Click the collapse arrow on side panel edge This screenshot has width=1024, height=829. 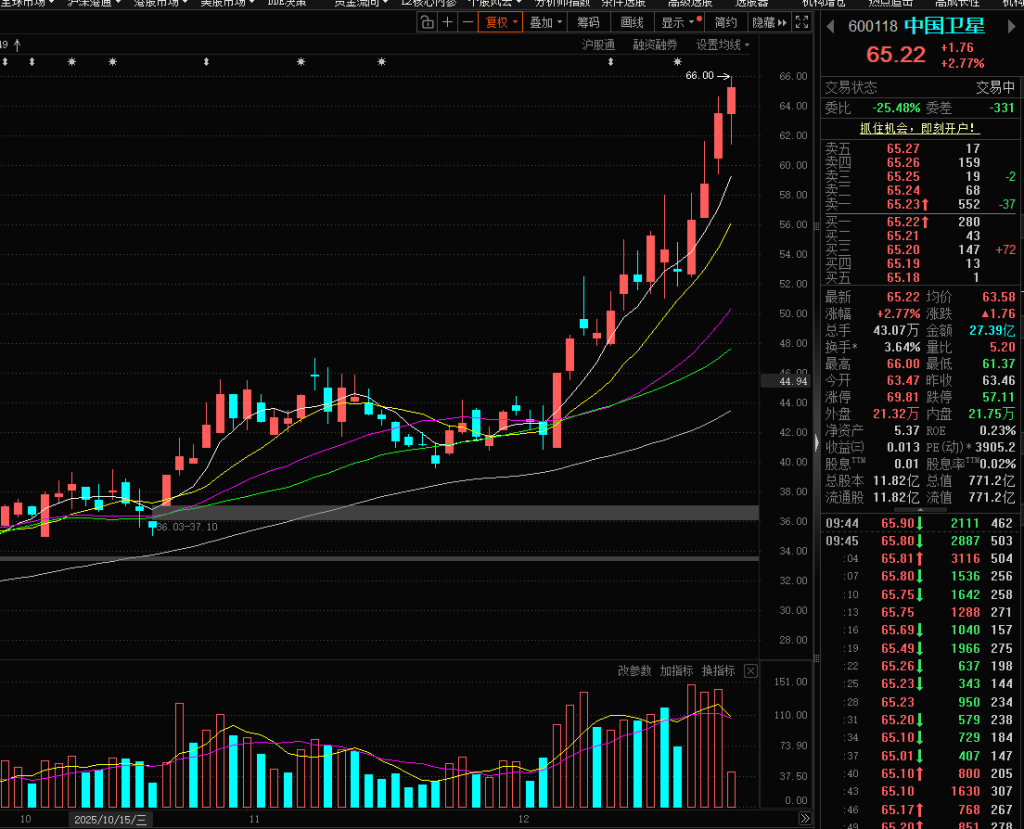816,443
